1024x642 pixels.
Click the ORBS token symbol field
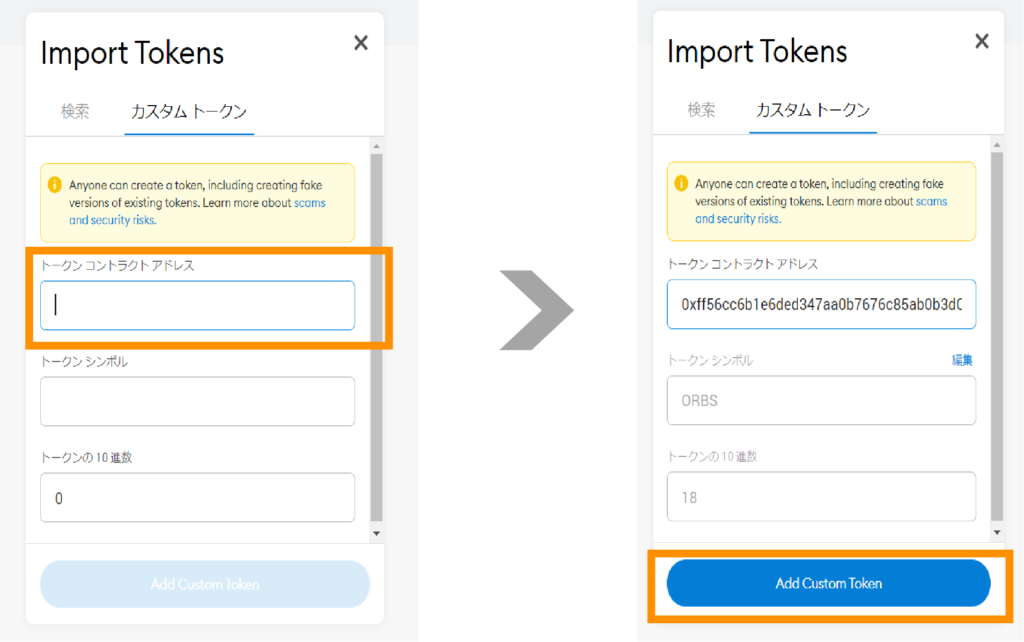[821, 400]
